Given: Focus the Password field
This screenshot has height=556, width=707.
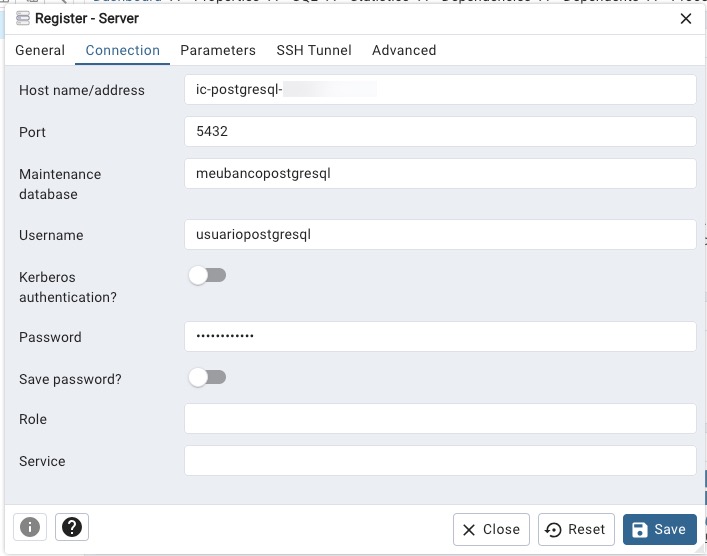Looking at the screenshot, I should (x=441, y=336).
